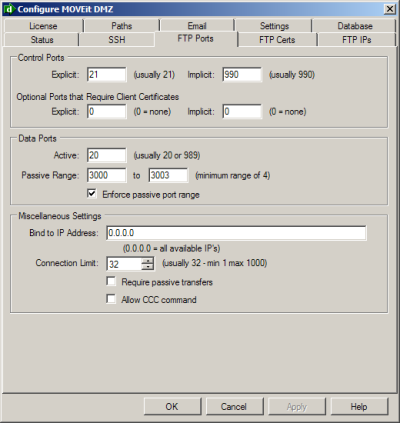
Task: Switch to the Email tab
Action: click(197, 26)
